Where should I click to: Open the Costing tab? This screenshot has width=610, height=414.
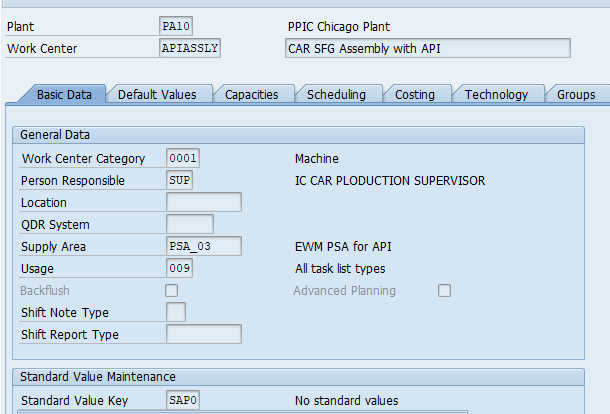point(414,94)
